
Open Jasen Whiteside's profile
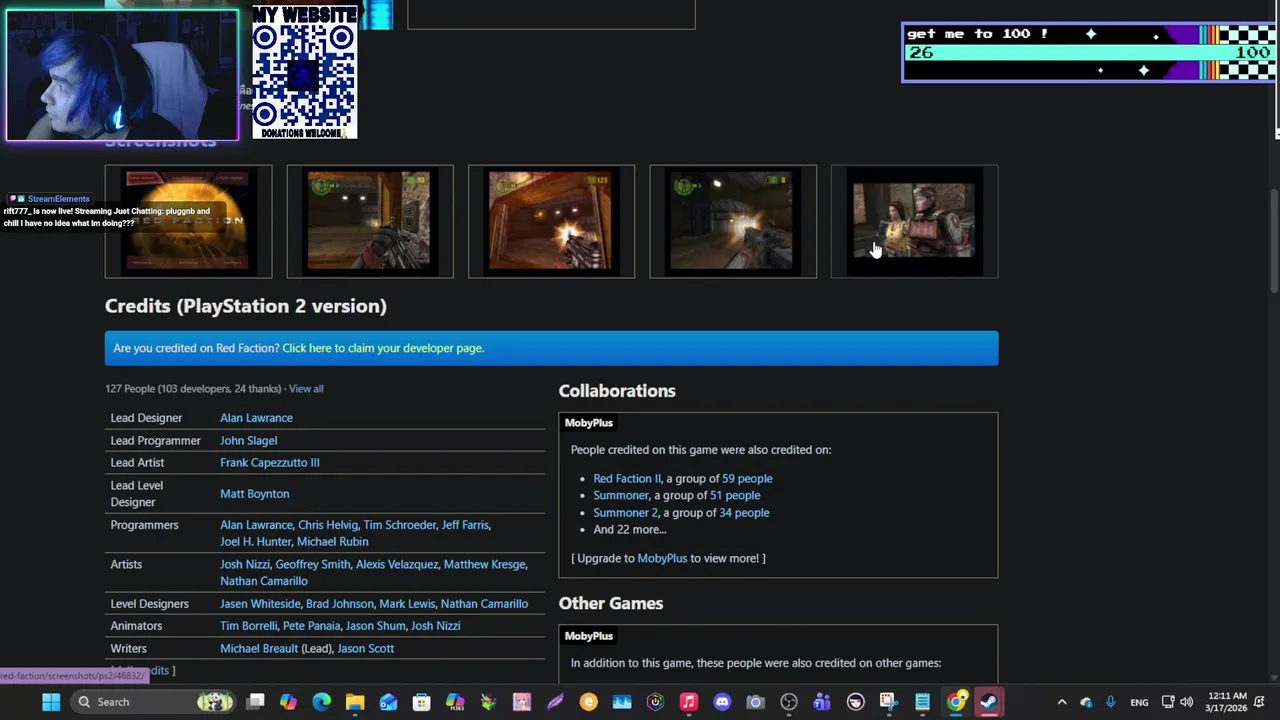coord(260,604)
